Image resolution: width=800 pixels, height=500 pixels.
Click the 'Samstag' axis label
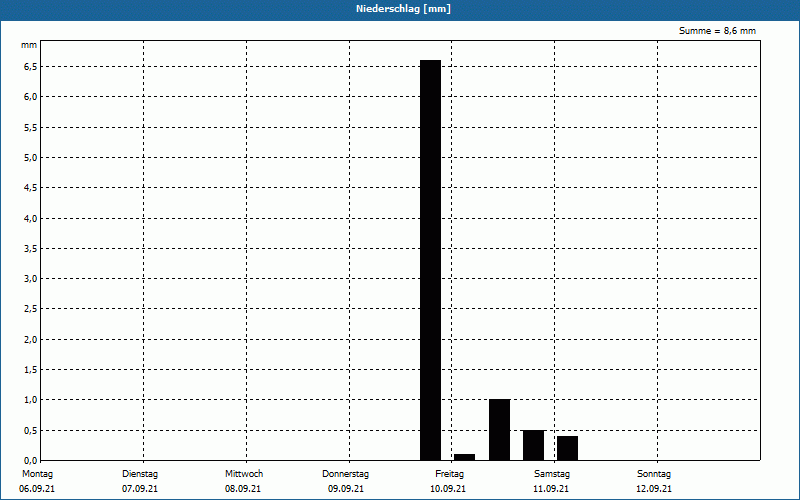[552, 474]
